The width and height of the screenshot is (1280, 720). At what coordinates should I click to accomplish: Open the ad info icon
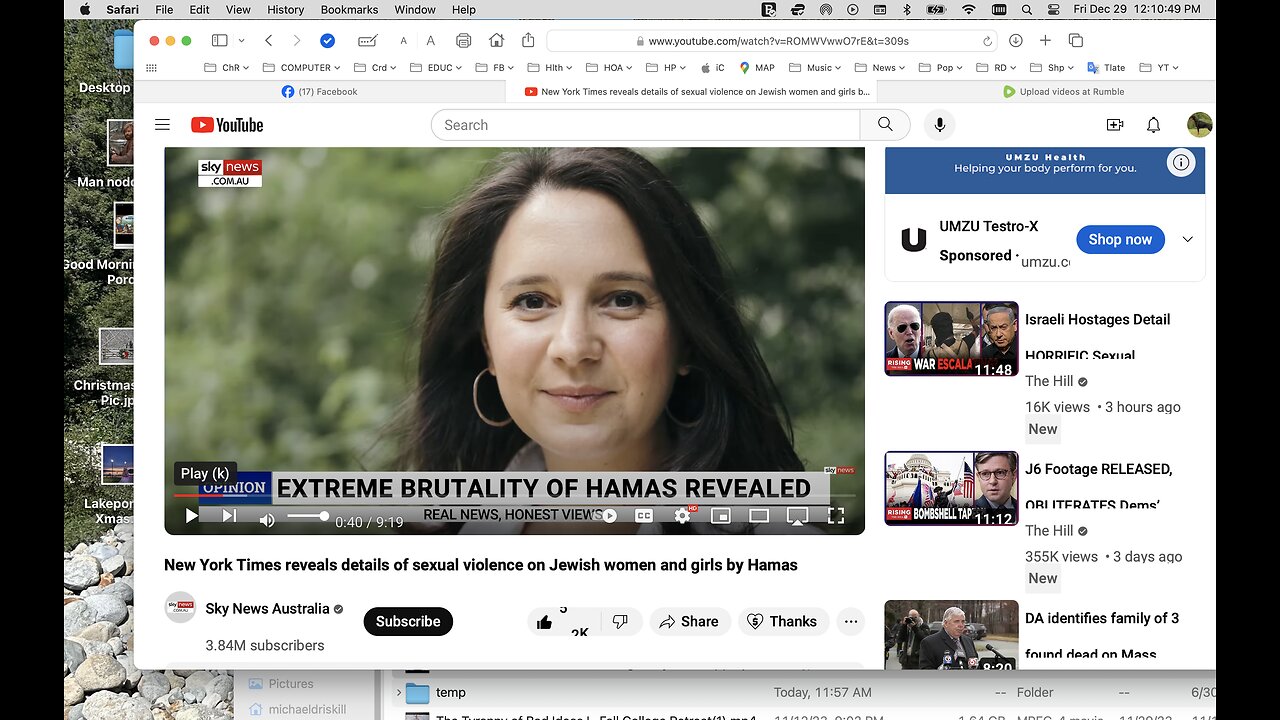(x=1182, y=162)
